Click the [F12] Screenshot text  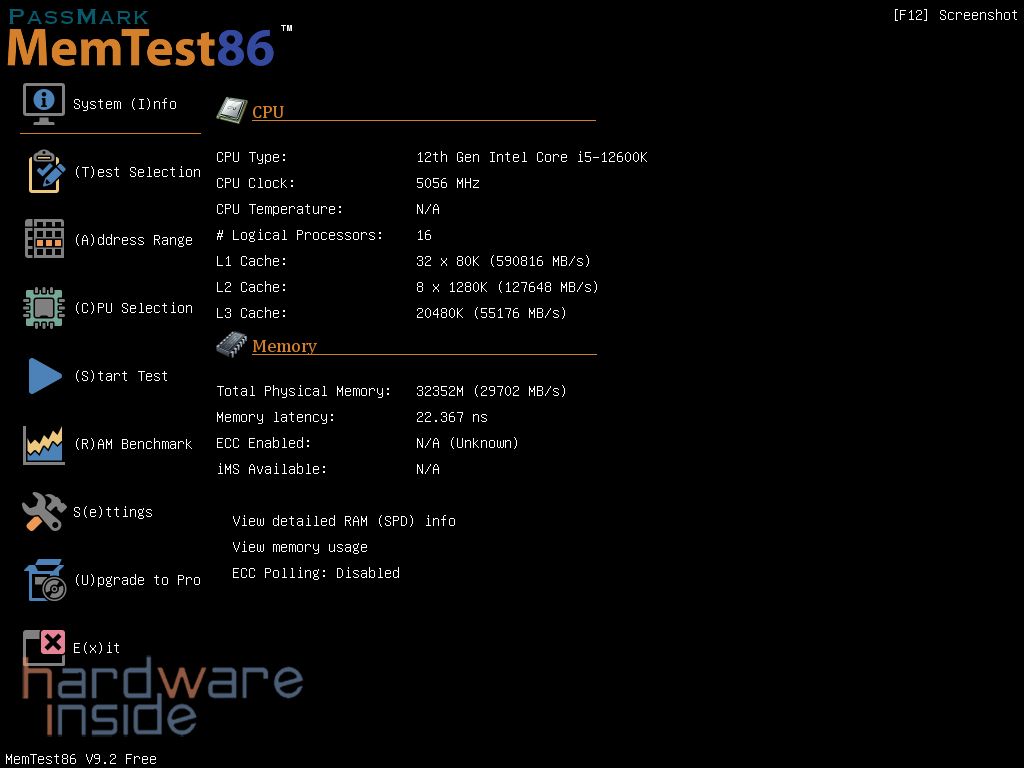point(954,15)
